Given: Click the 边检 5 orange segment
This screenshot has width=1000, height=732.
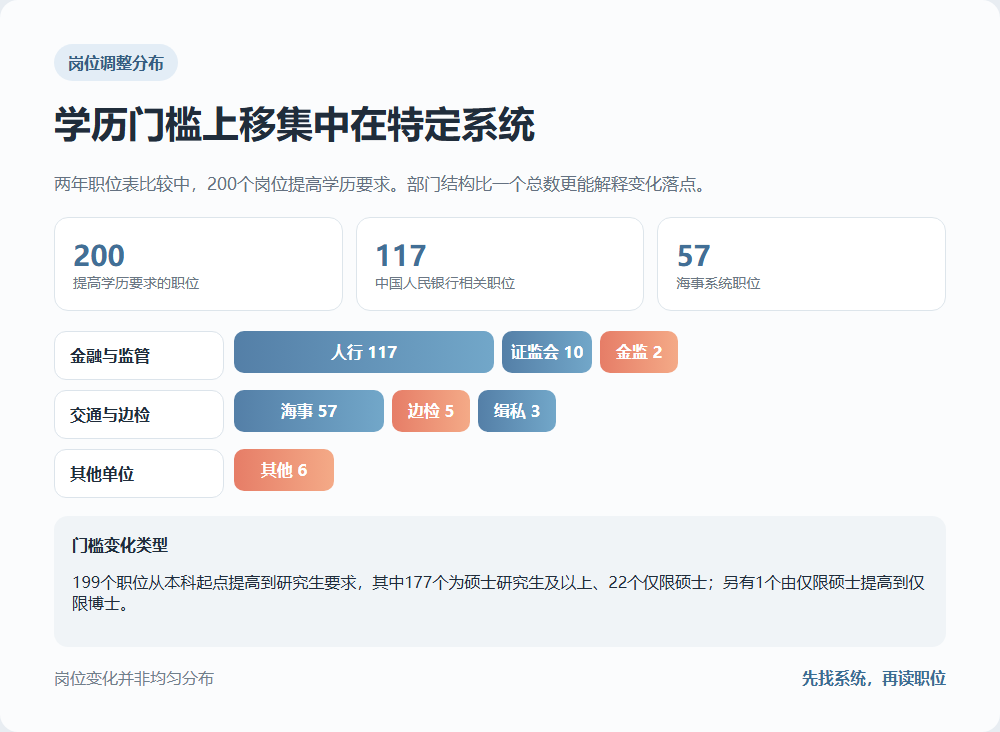Looking at the screenshot, I should (430, 411).
